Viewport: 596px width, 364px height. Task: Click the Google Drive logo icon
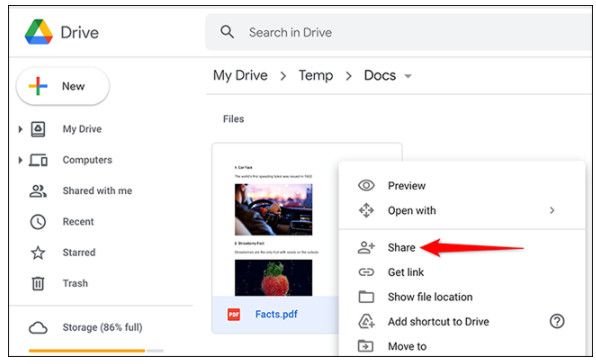pyautogui.click(x=38, y=32)
